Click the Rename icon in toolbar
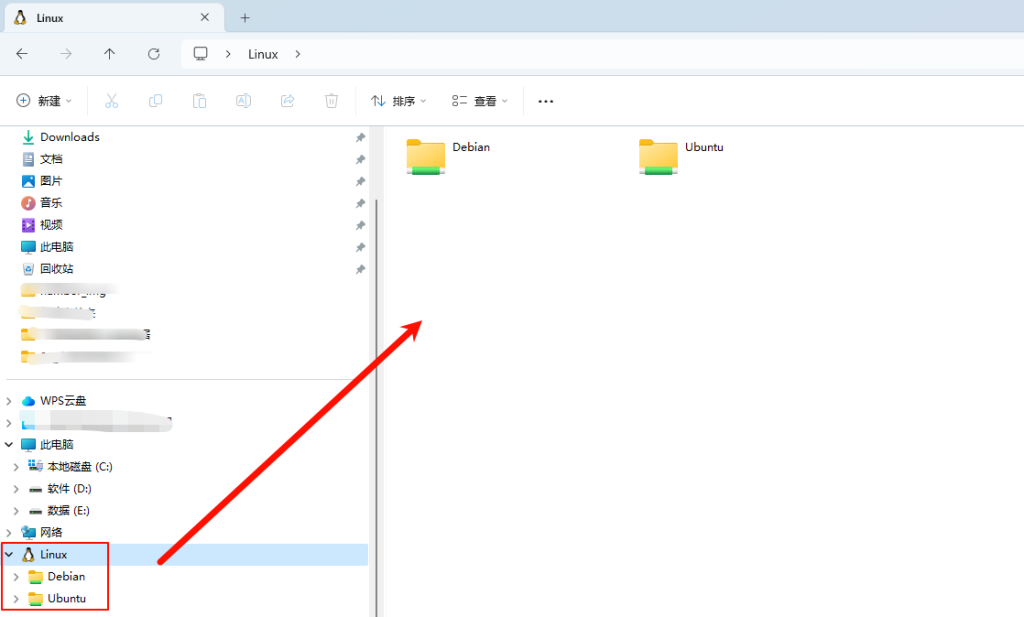The width and height of the screenshot is (1024, 617). tap(243, 101)
